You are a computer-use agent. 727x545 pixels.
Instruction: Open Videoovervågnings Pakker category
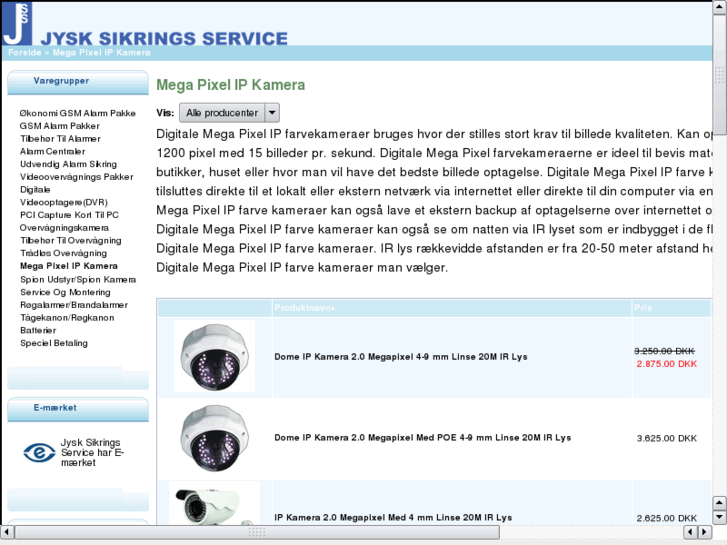[77, 177]
